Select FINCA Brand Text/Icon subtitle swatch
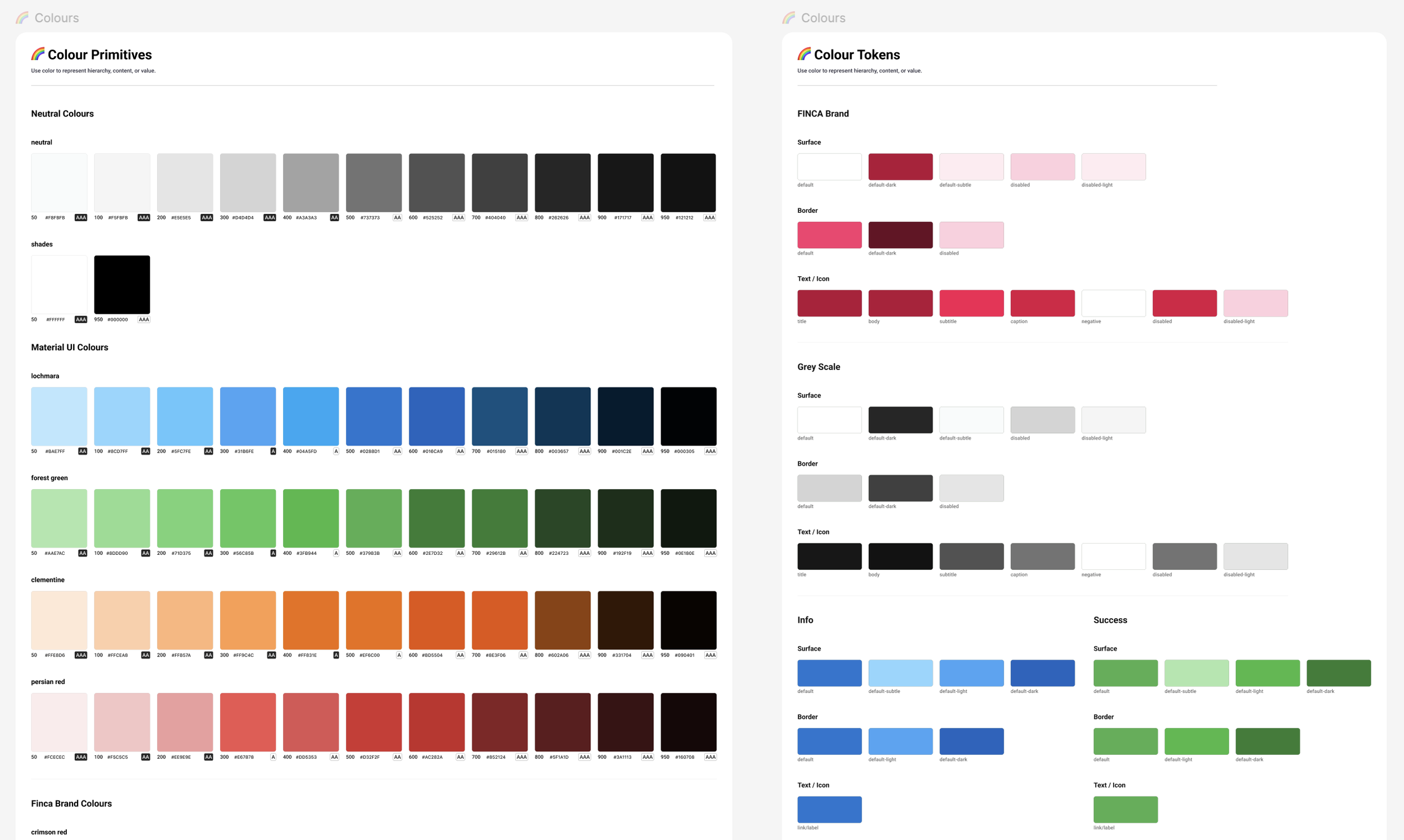The width and height of the screenshot is (1404, 840). click(x=972, y=303)
